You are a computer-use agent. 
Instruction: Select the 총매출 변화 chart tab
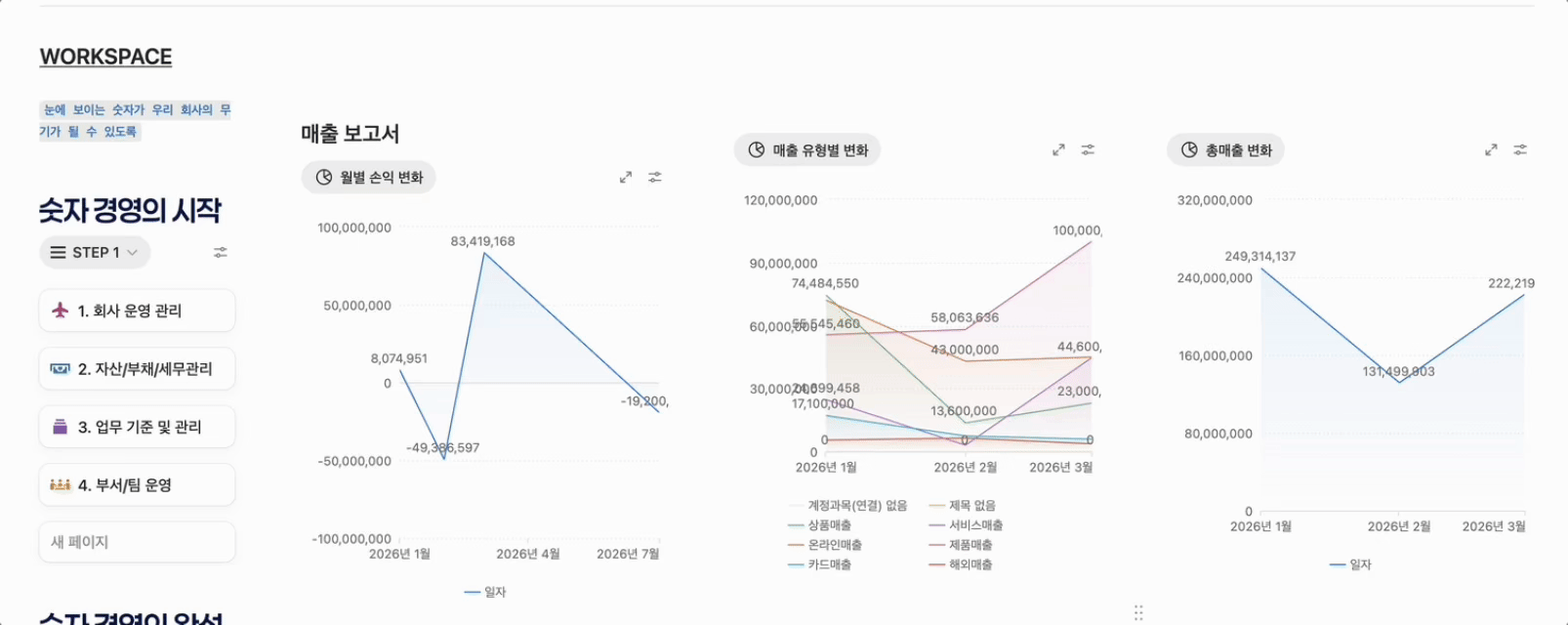(x=1225, y=149)
